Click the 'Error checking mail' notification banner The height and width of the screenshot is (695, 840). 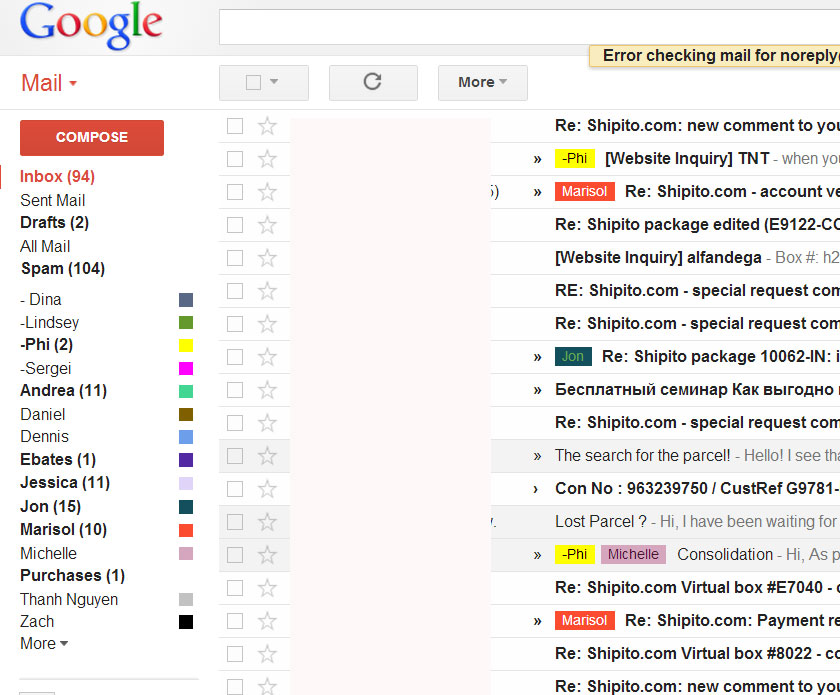point(715,56)
